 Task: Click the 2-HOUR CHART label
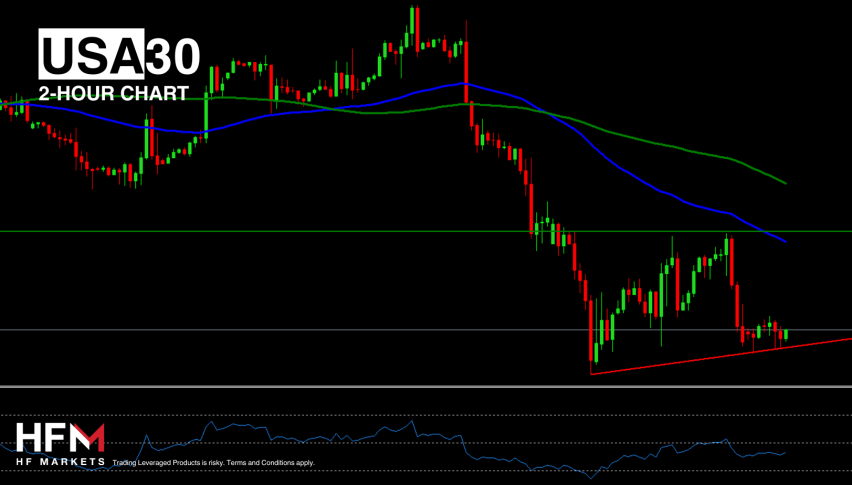[x=113, y=94]
